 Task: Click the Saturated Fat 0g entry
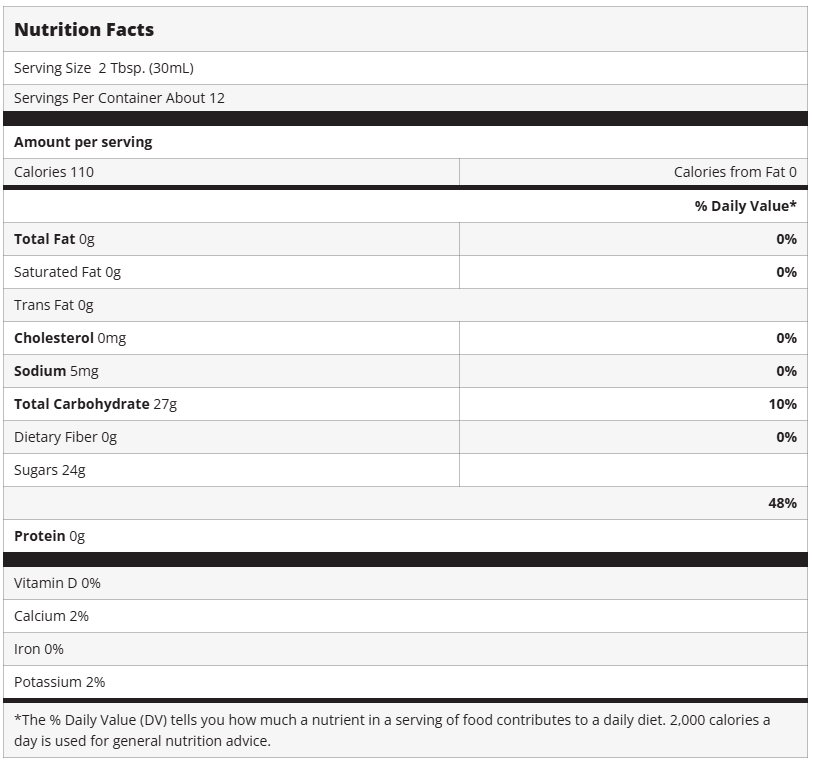pos(67,272)
